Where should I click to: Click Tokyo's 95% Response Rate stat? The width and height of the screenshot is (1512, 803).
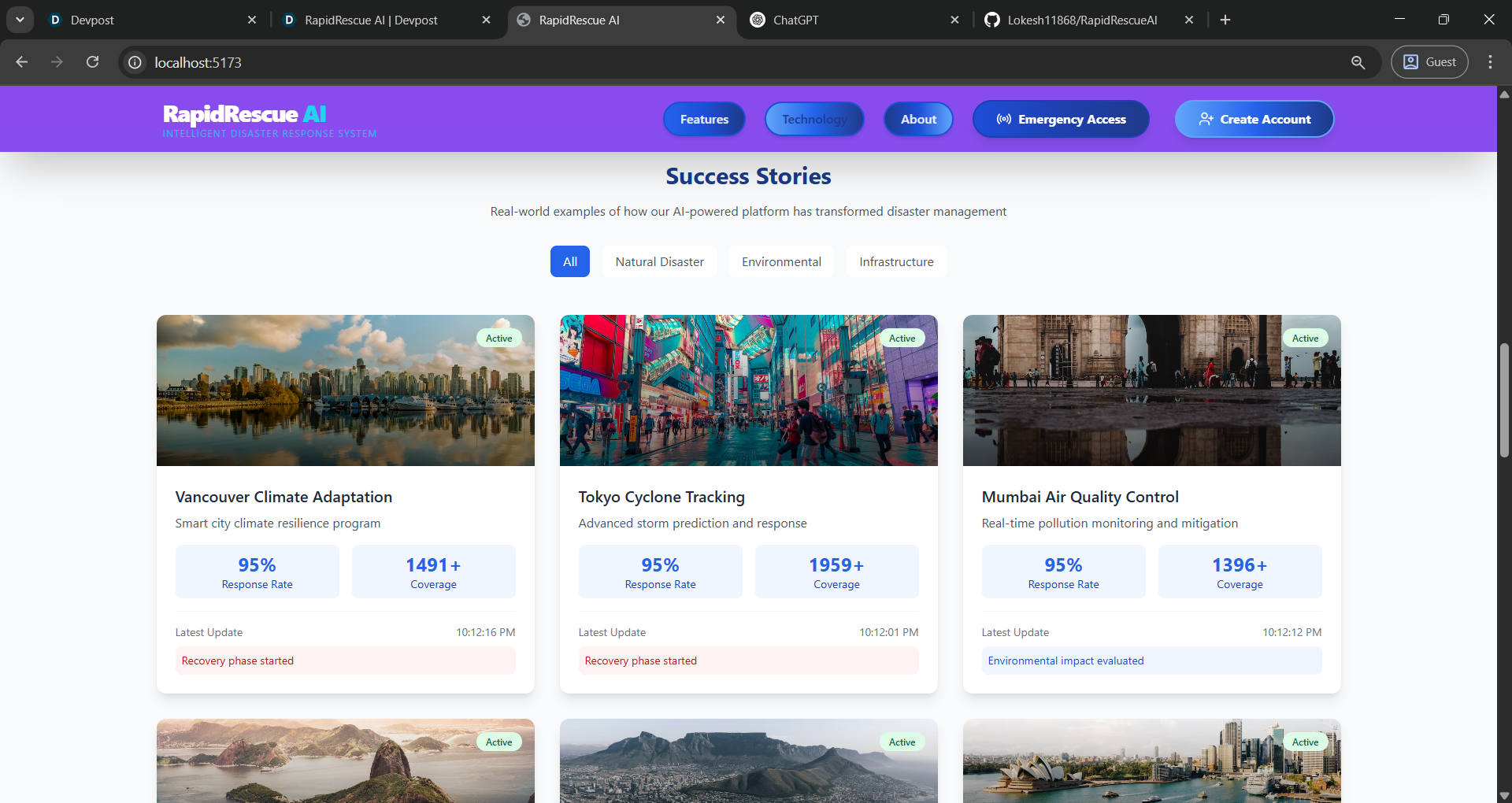[x=661, y=572]
